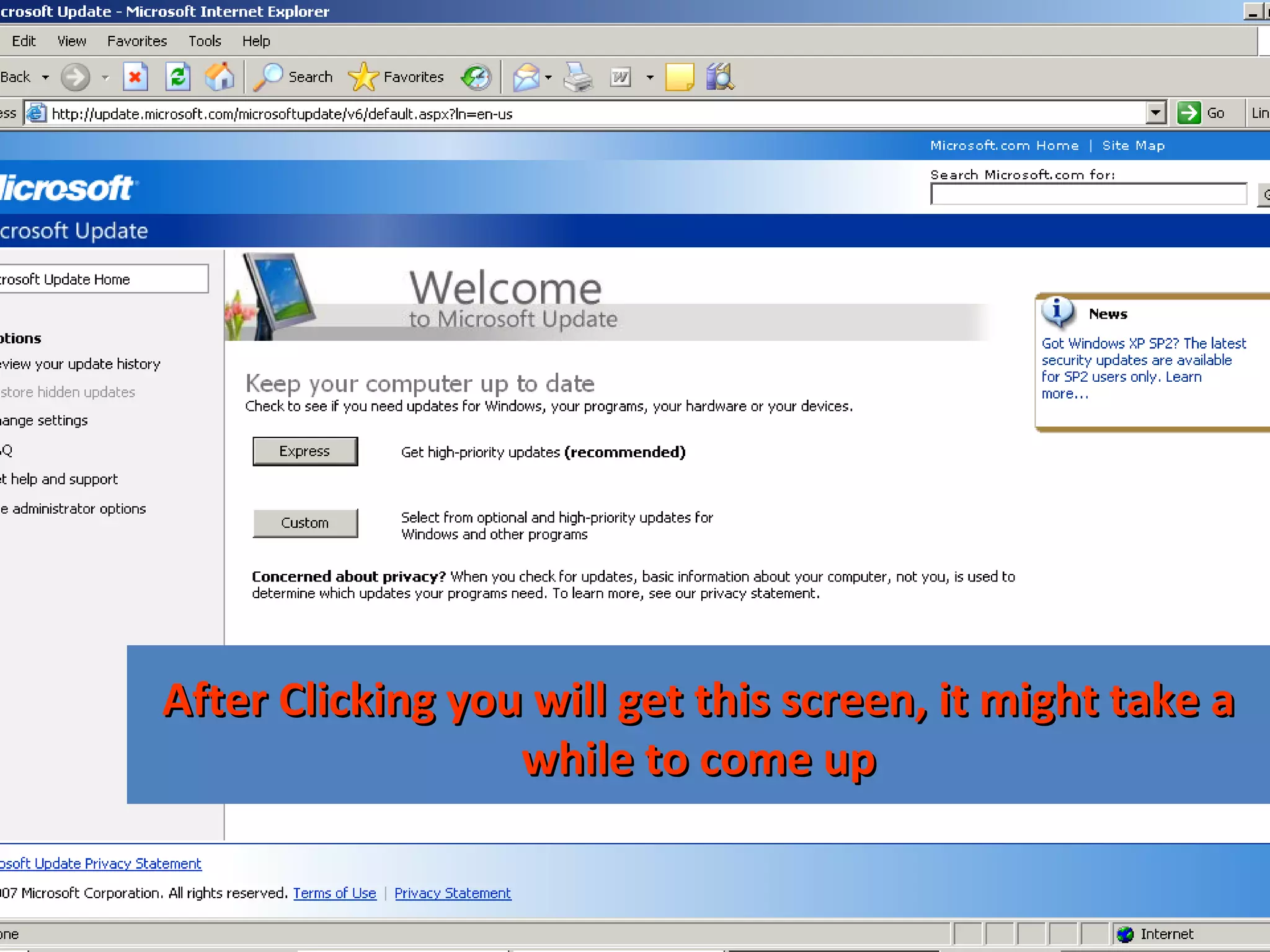Open the Microsoft Update Privacy Statement link

pos(100,863)
